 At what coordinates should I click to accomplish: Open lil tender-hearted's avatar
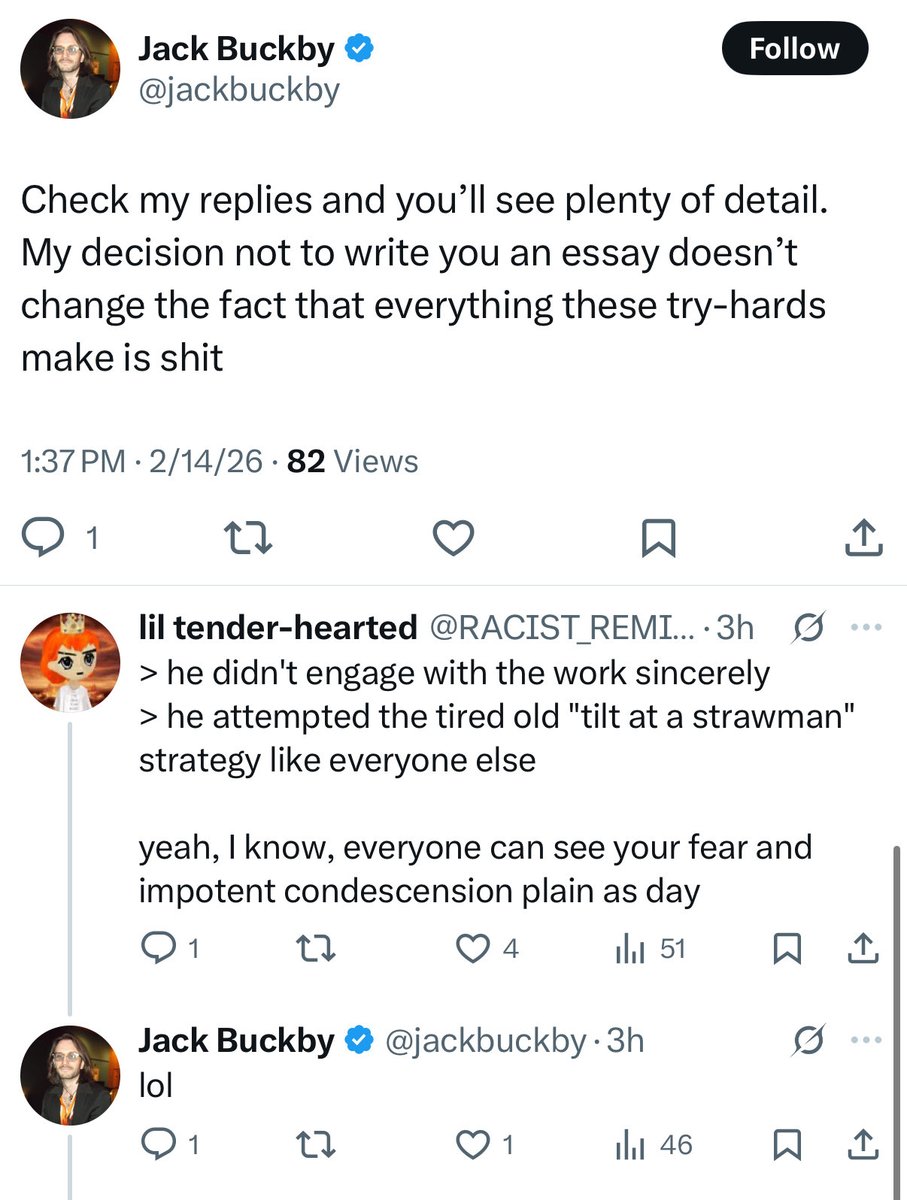pyautogui.click(x=68, y=661)
